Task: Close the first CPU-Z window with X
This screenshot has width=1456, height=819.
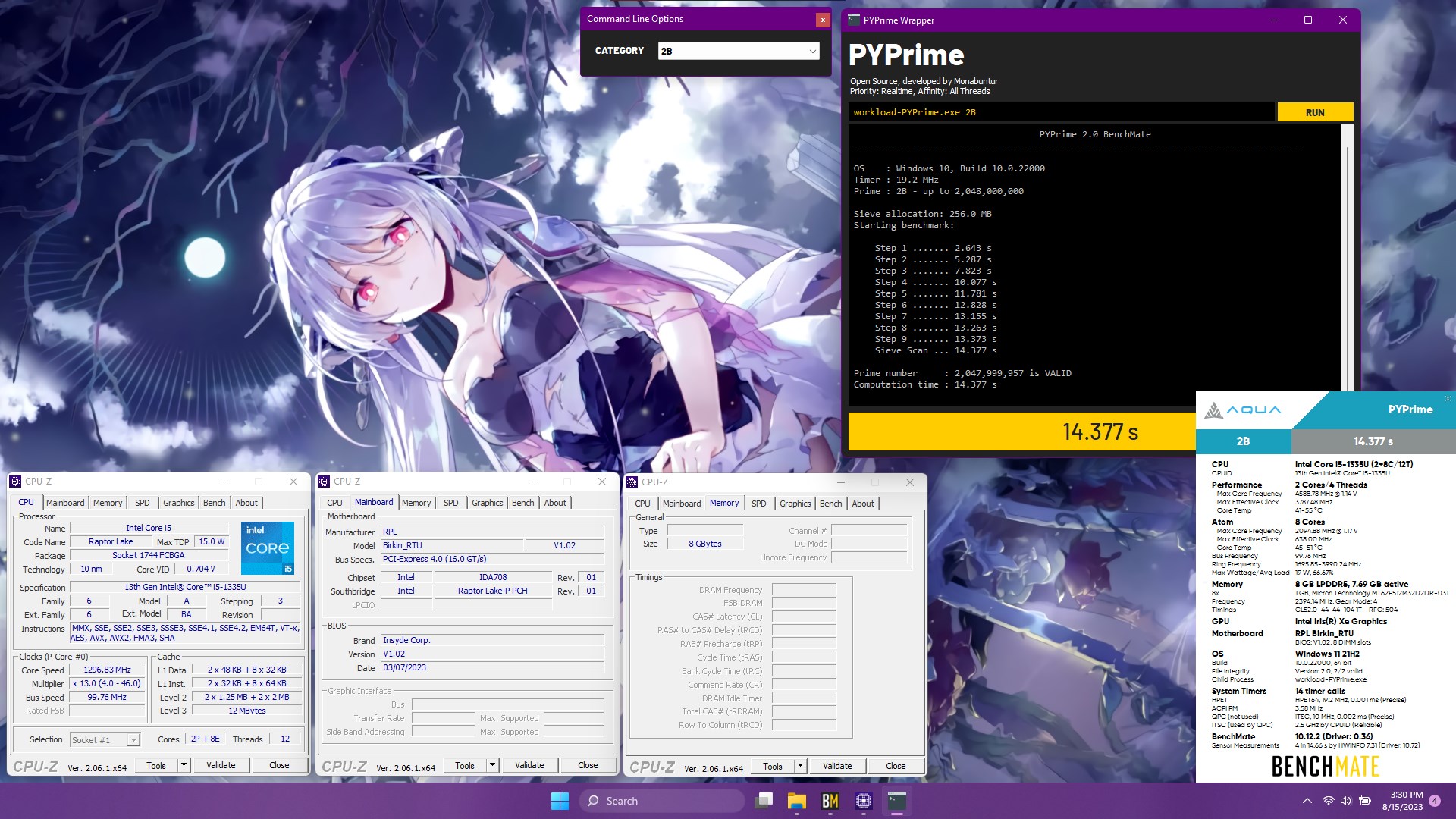Action: pos(293,482)
